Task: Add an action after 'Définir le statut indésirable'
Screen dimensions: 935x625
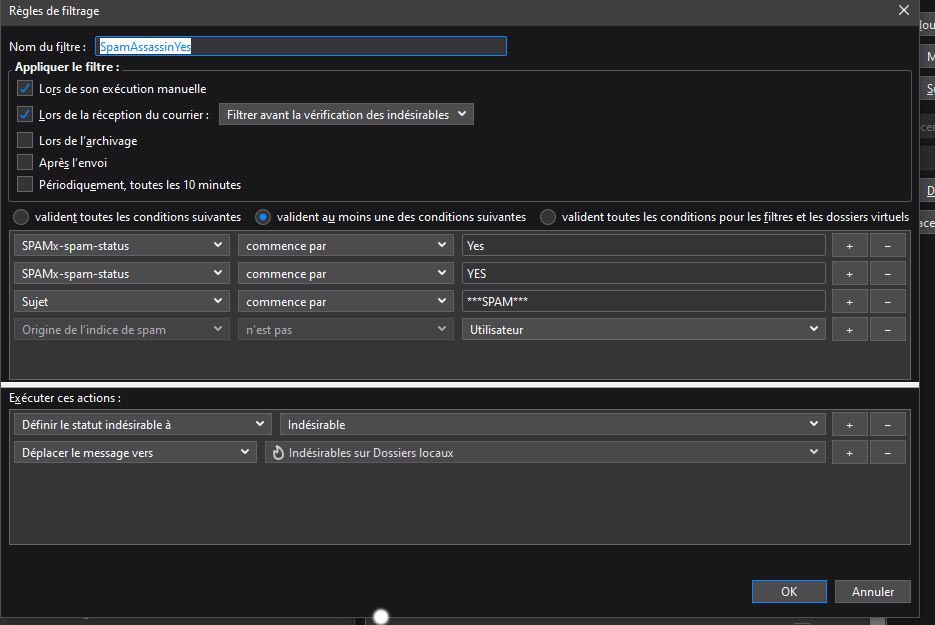Action: pos(849,425)
